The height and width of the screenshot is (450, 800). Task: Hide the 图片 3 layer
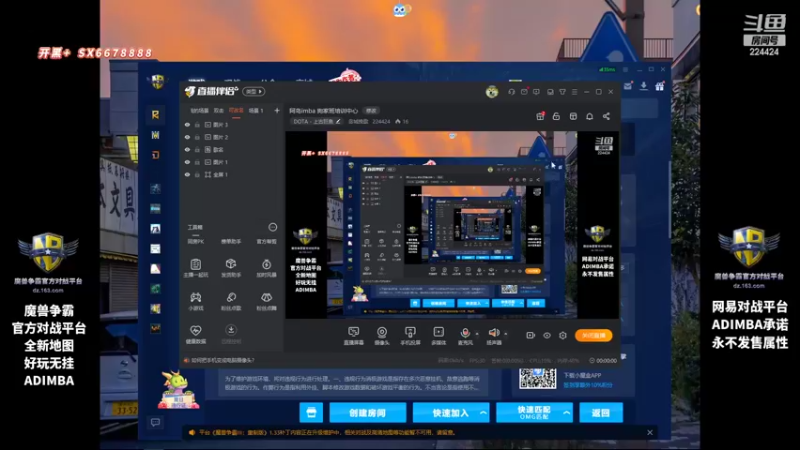pos(187,124)
